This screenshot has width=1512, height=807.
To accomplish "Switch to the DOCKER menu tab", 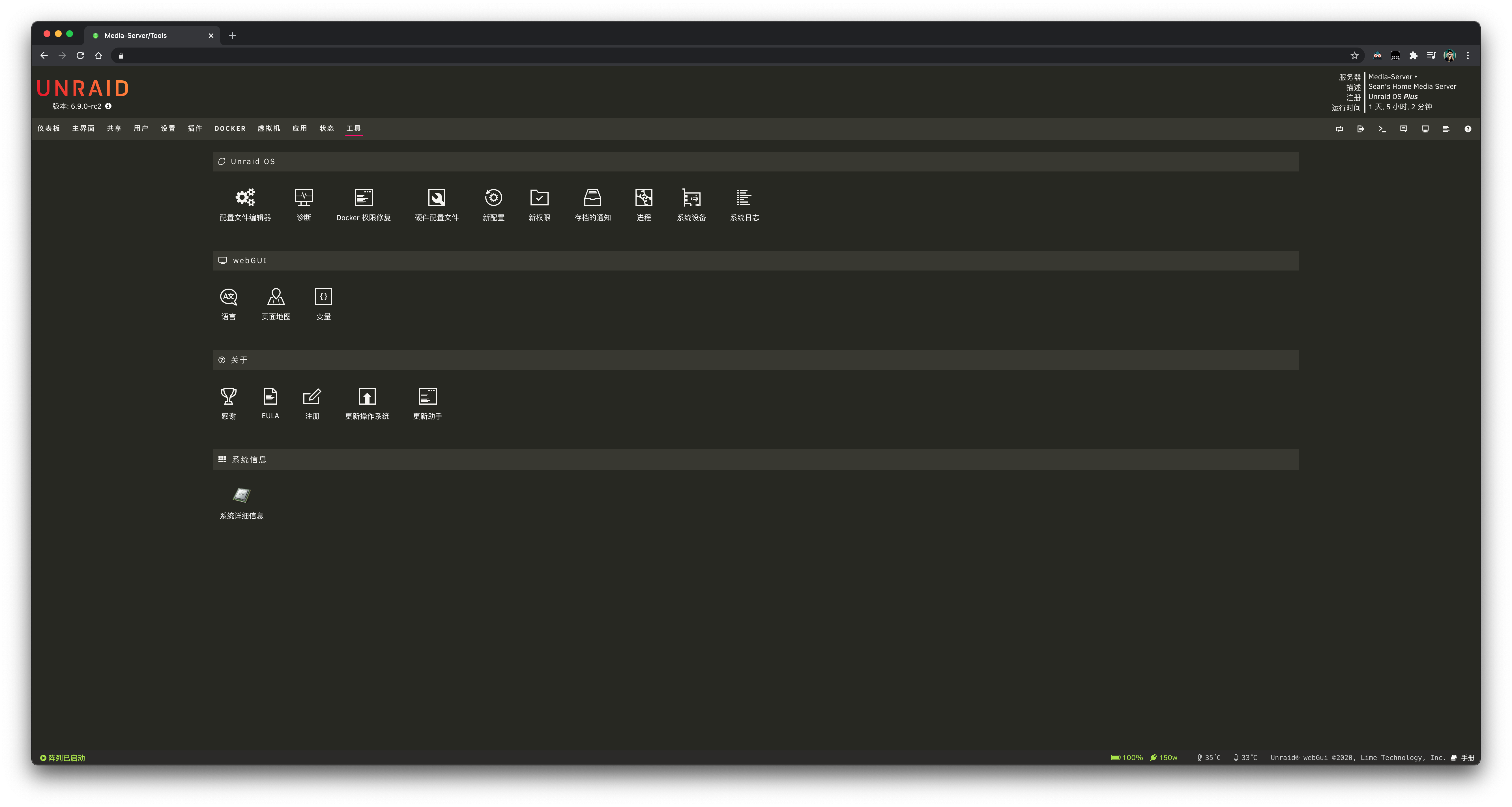I will tap(229, 128).
